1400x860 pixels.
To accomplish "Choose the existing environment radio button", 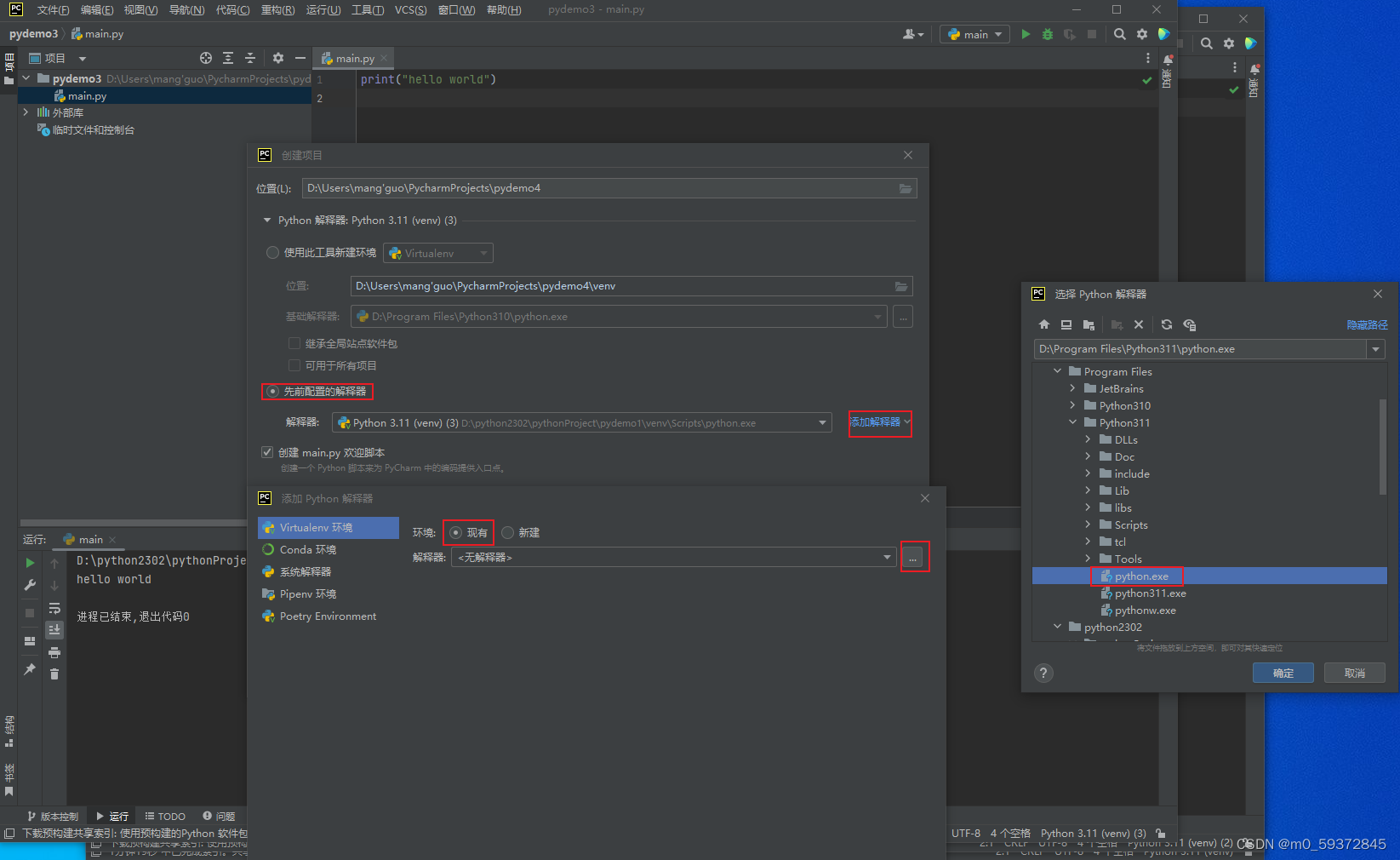I will tap(455, 533).
